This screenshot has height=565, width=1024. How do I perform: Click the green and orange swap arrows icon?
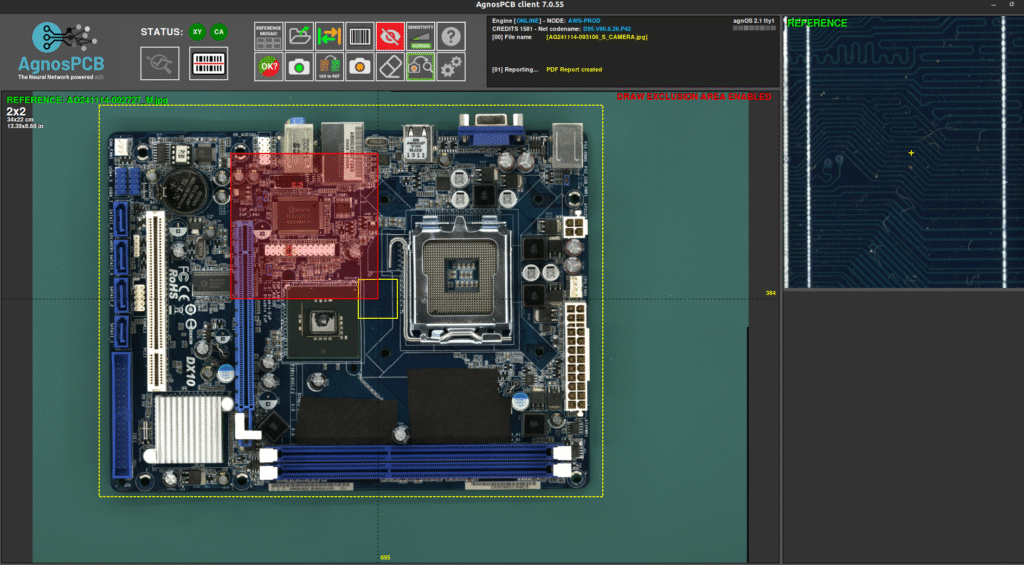[329, 36]
